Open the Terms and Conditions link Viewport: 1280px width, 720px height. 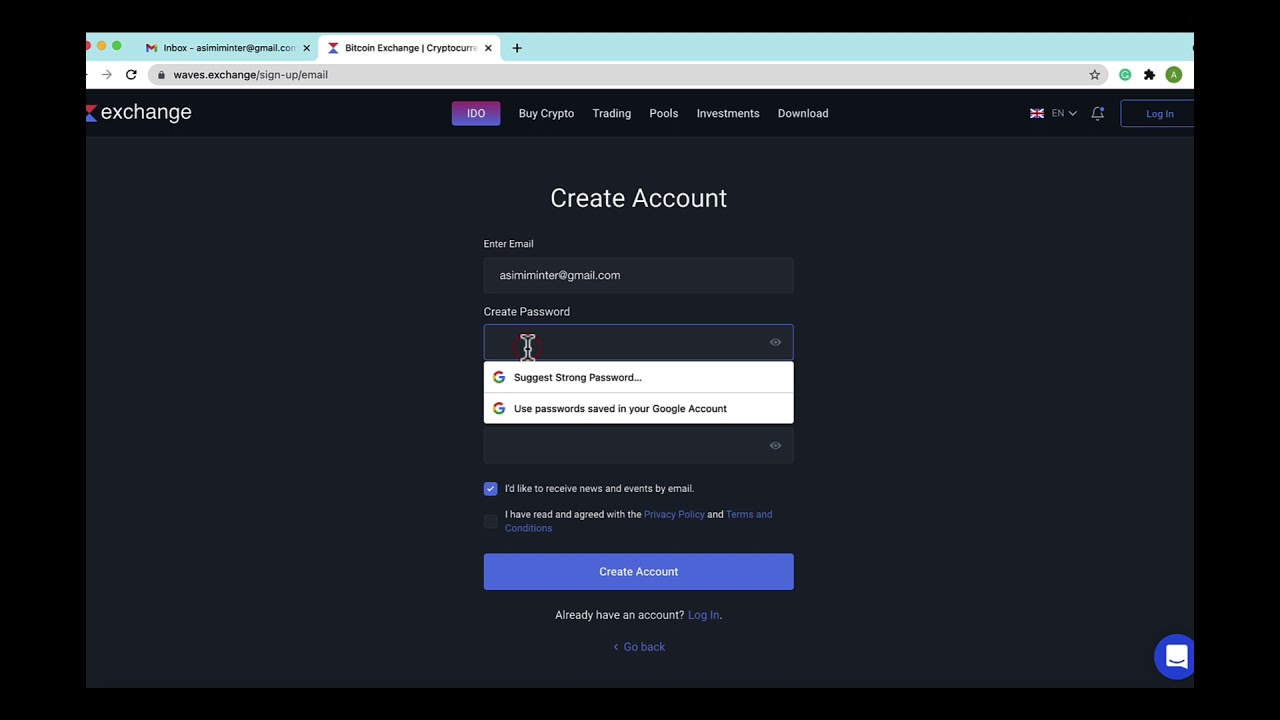(748, 515)
